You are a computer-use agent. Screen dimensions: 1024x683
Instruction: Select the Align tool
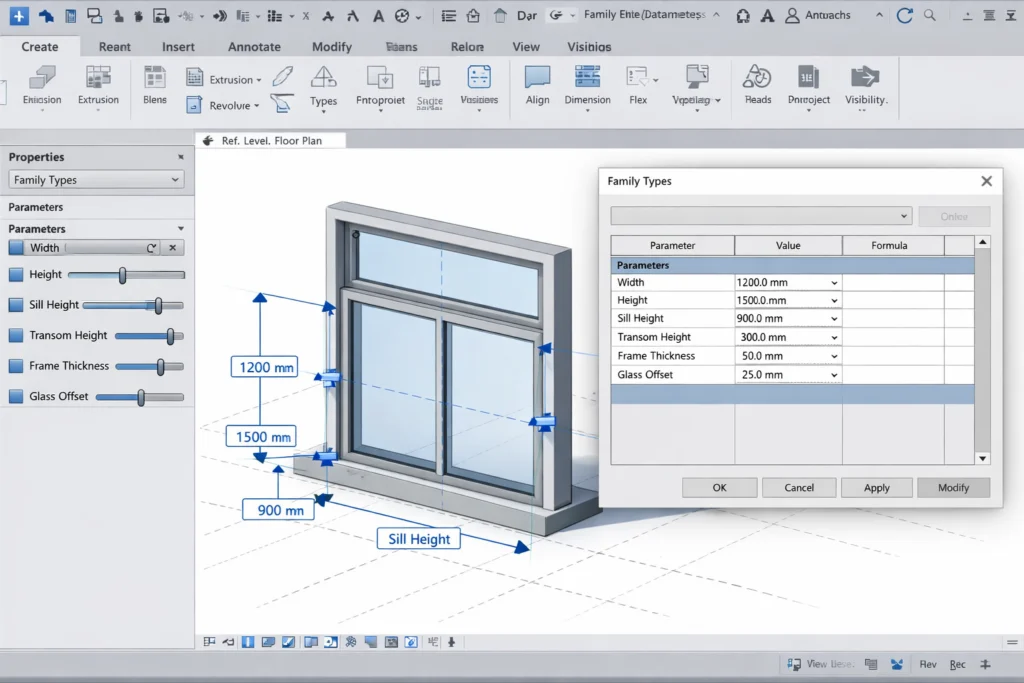tap(537, 88)
